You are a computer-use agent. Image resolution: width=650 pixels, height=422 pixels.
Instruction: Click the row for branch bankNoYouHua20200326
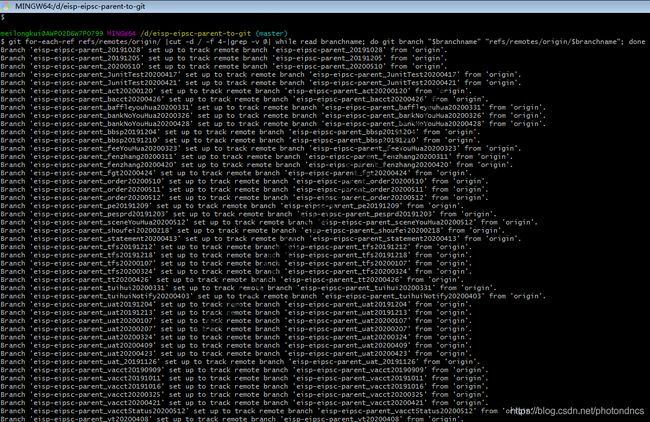273,116
